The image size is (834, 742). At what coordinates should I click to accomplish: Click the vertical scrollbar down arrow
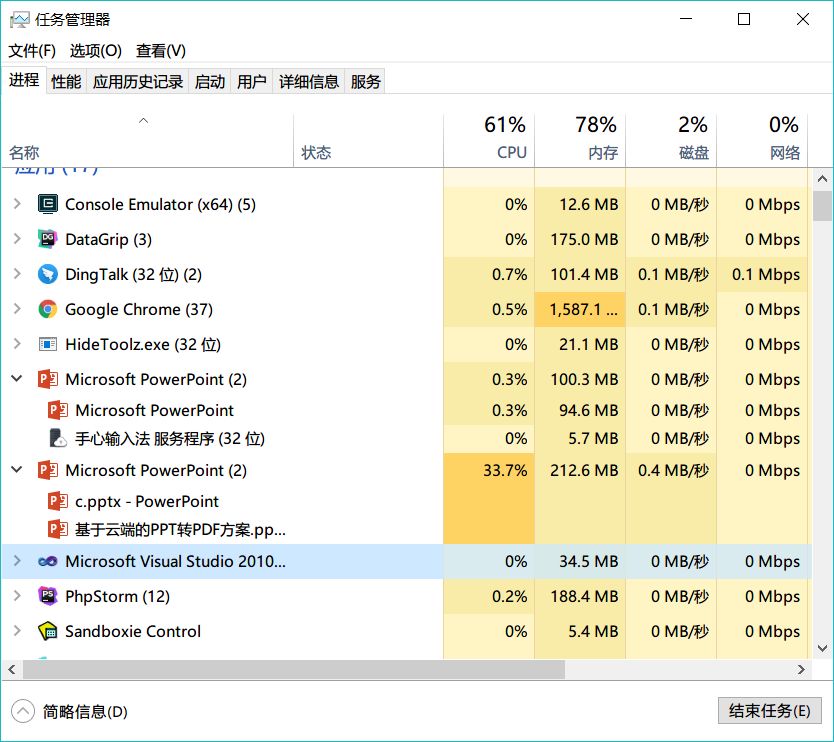pyautogui.click(x=822, y=648)
